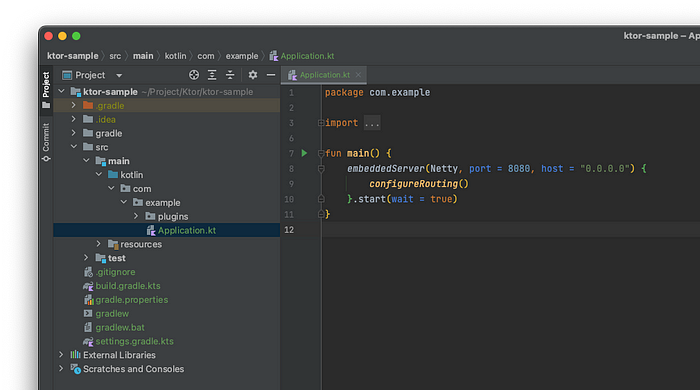This screenshot has height=390, width=700.
Task: Click the Collapse All icon in Project toolbar
Action: click(x=230, y=75)
